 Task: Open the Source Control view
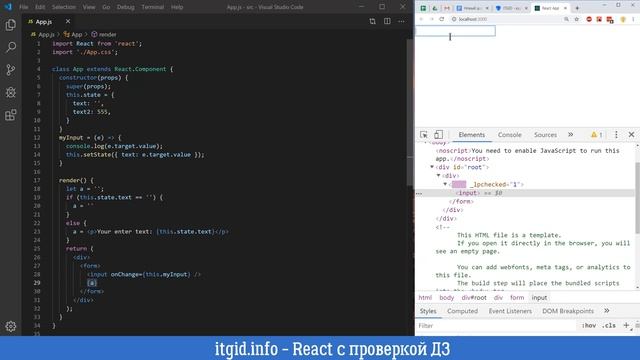[x=11, y=70]
